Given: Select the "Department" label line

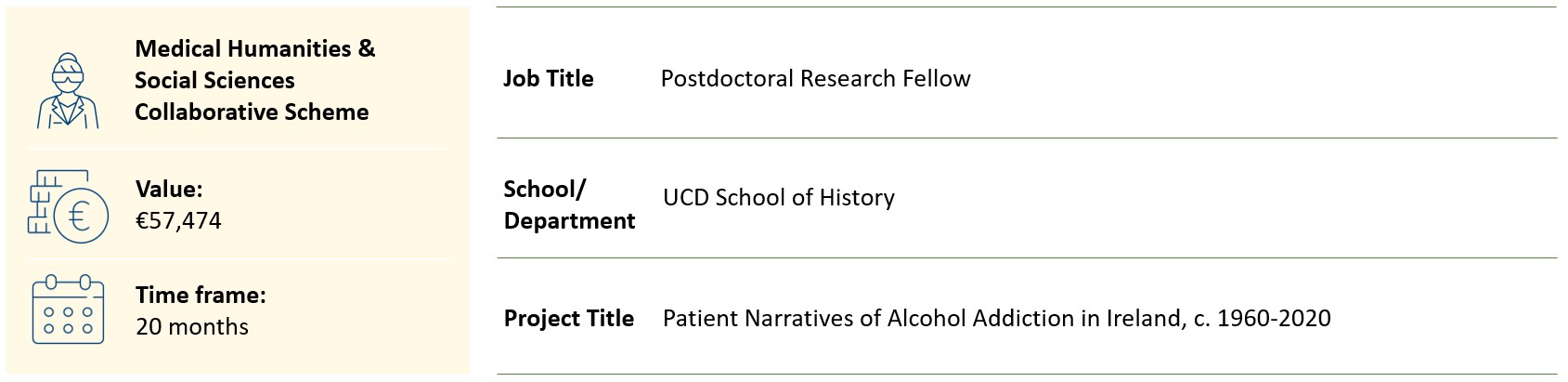Looking at the screenshot, I should tap(569, 220).
